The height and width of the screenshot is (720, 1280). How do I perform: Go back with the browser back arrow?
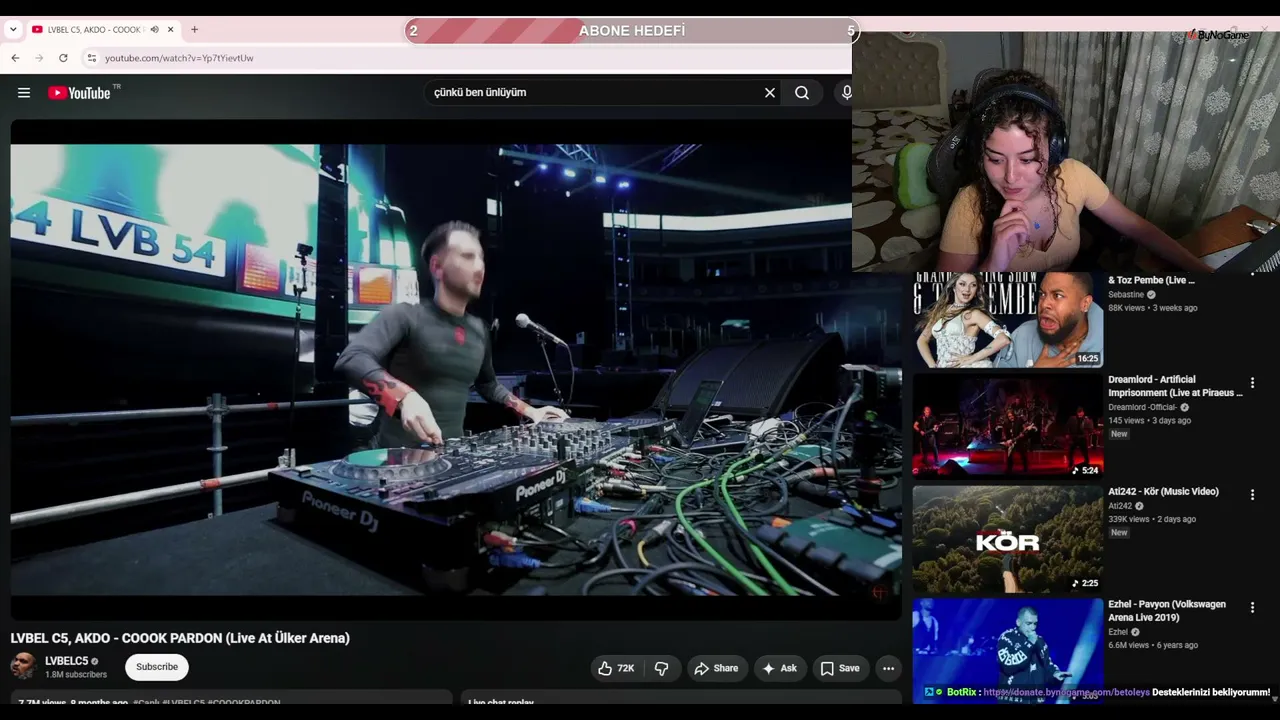(15, 58)
